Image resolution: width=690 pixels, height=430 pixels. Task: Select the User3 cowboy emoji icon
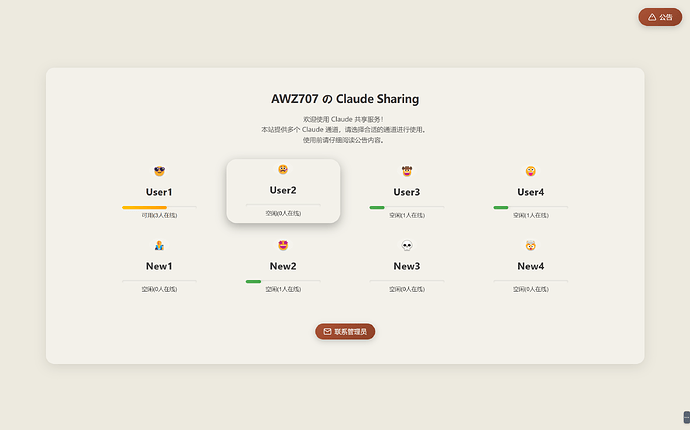pos(407,171)
